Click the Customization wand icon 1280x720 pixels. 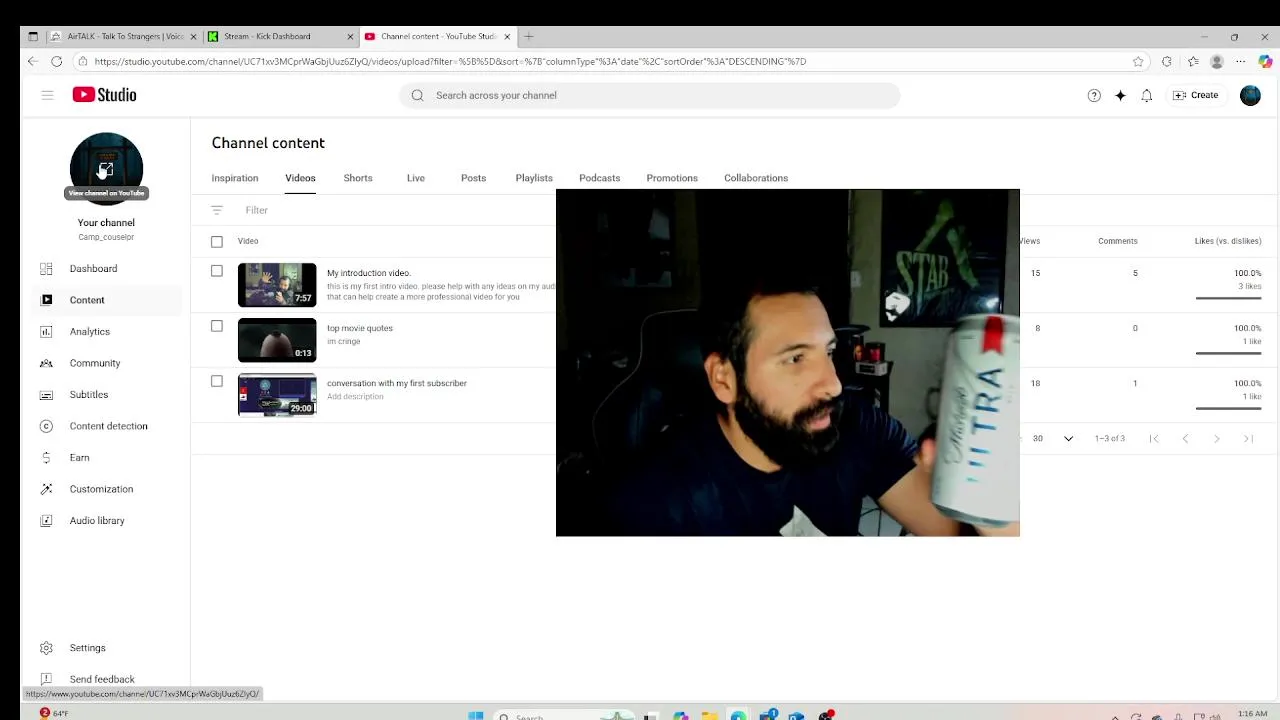point(46,489)
